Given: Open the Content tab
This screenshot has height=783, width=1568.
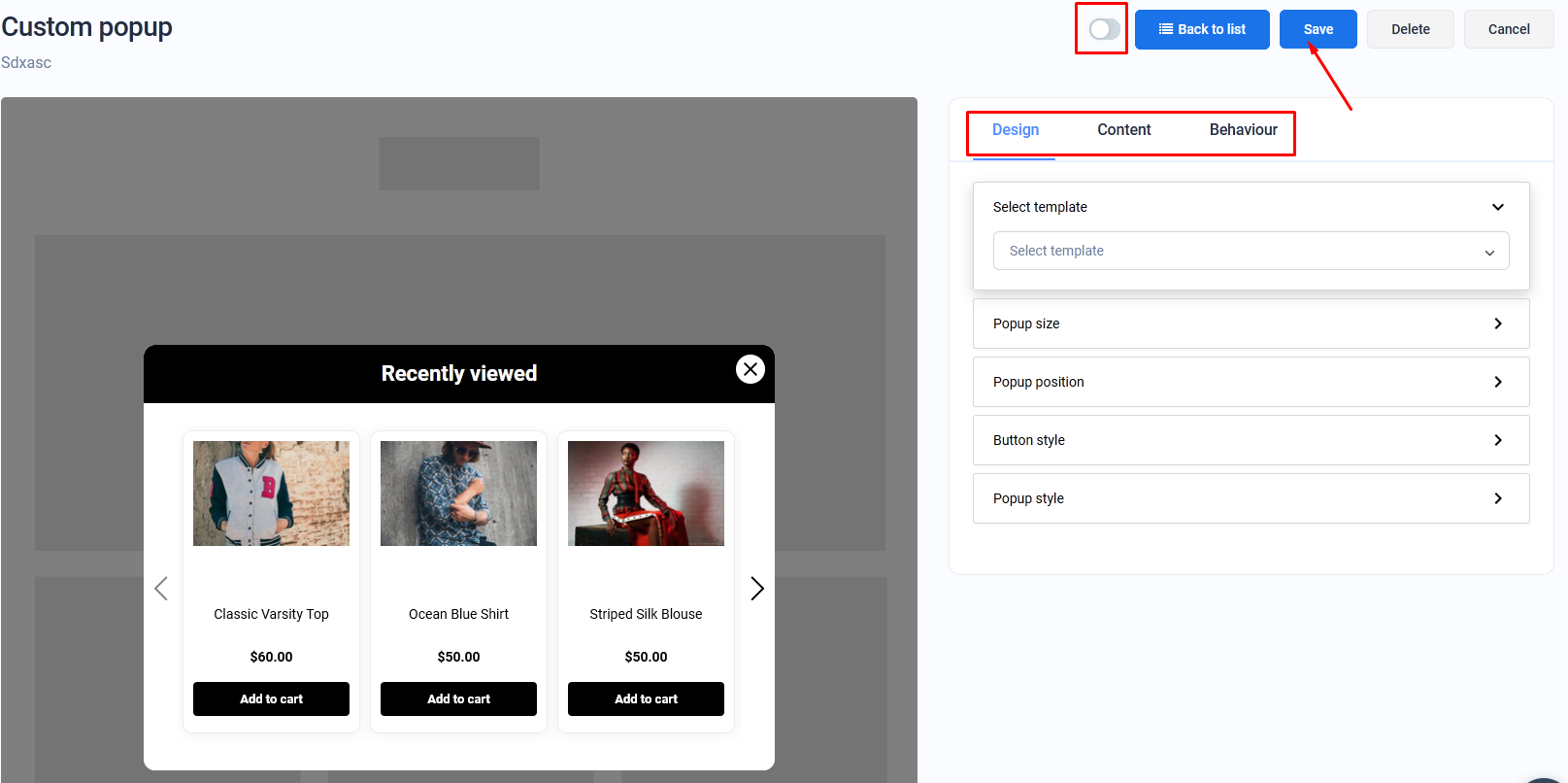Looking at the screenshot, I should [1123, 130].
